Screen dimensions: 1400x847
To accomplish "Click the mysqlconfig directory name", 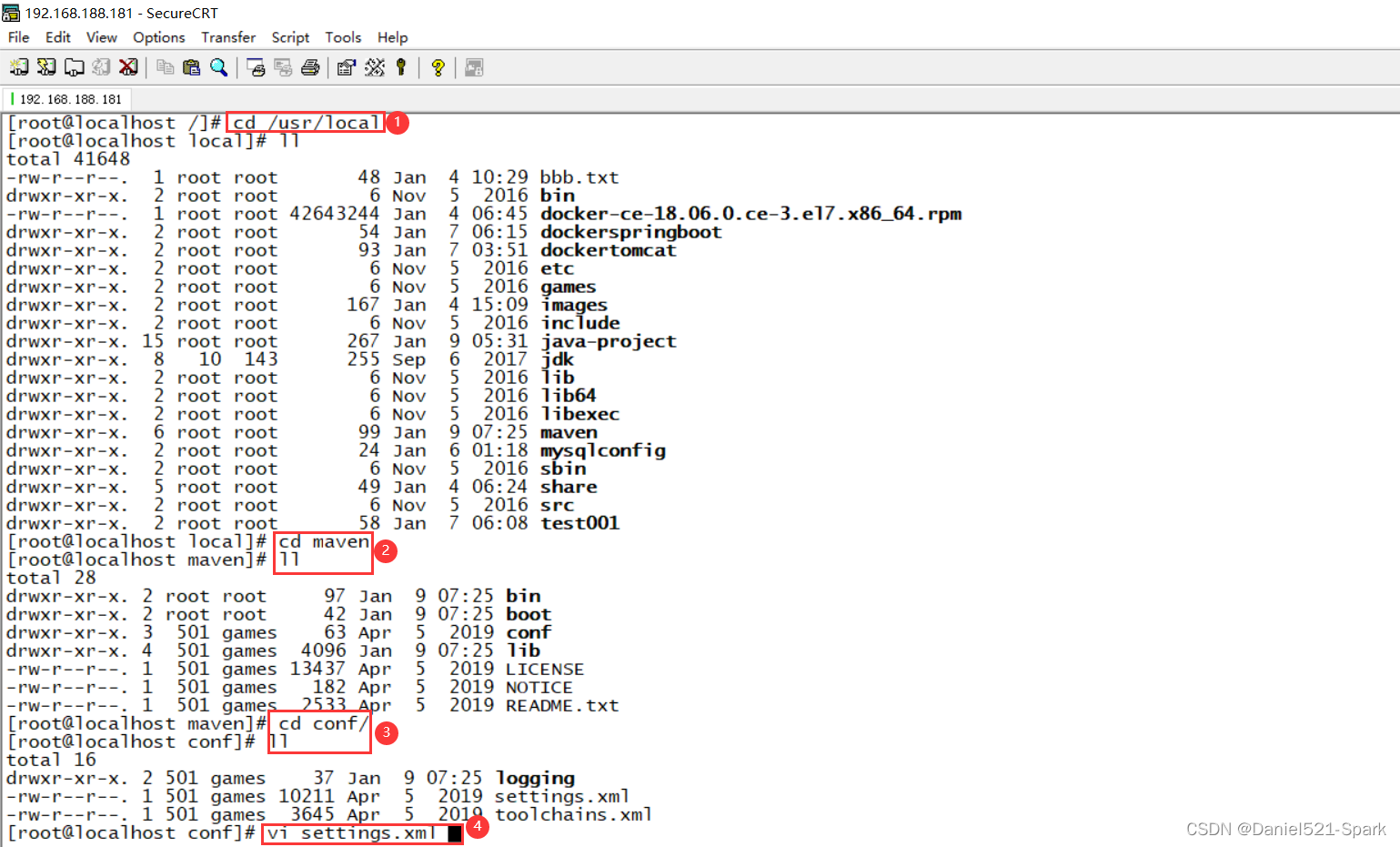I will pyautogui.click(x=603, y=450).
